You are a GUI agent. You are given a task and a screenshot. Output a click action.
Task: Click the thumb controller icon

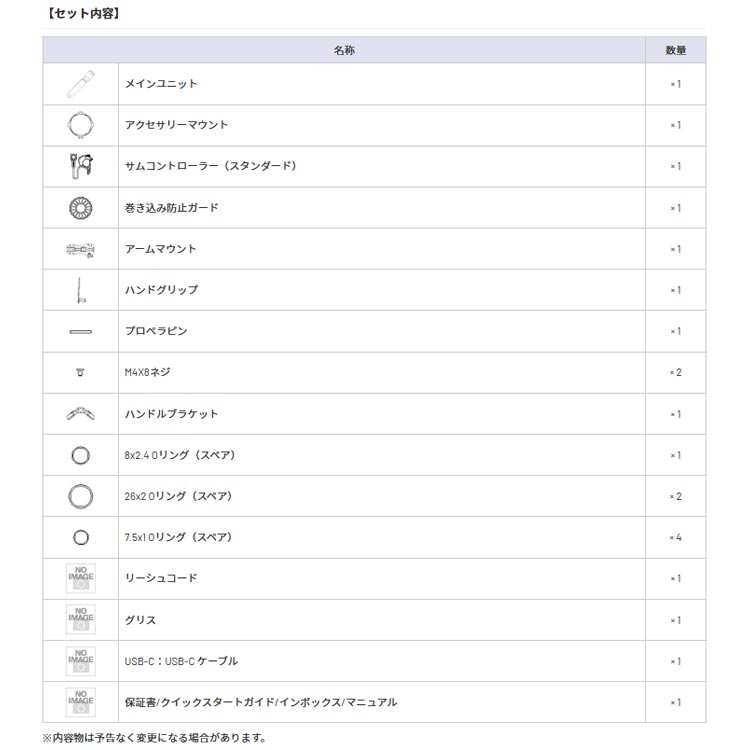(80, 166)
